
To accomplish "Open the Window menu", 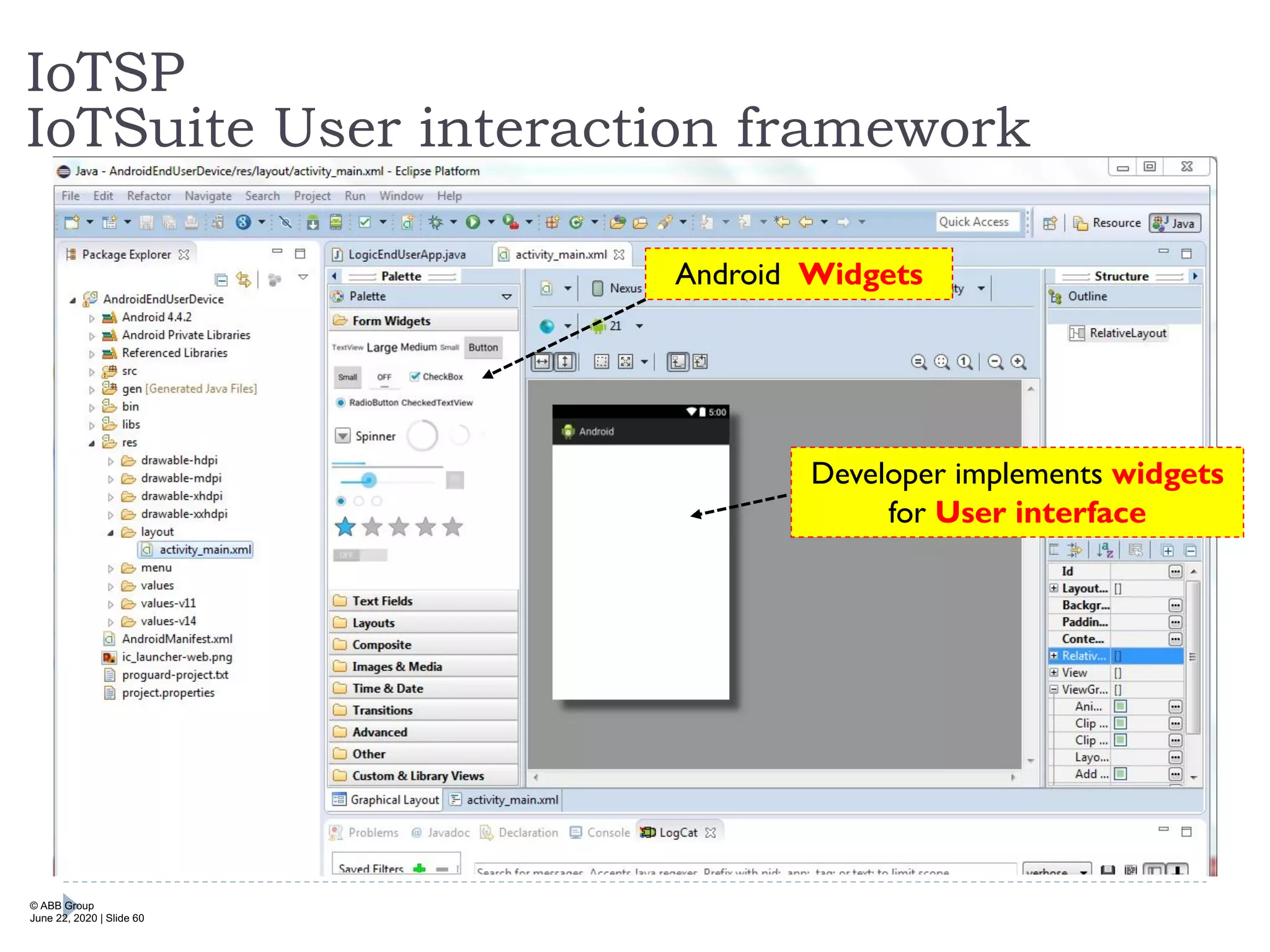I will point(401,196).
